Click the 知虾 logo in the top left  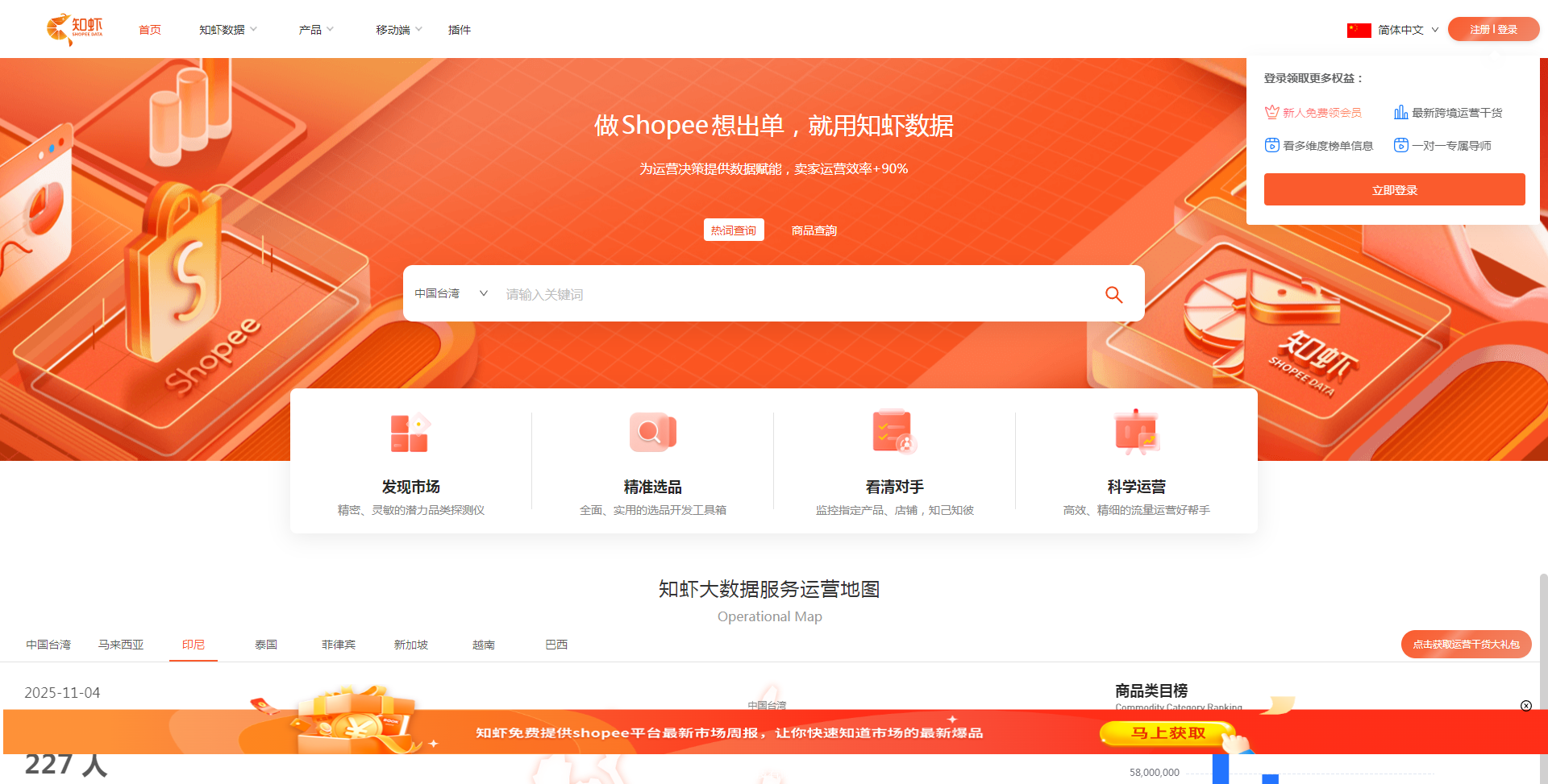pos(75,29)
